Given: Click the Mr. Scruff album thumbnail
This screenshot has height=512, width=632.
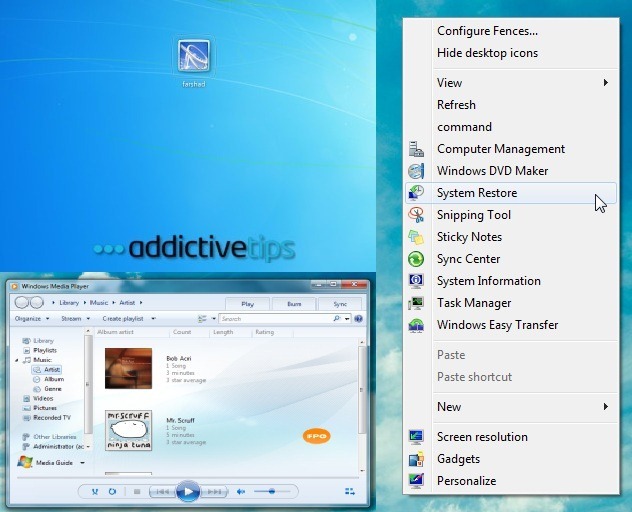Looking at the screenshot, I should tap(128, 431).
